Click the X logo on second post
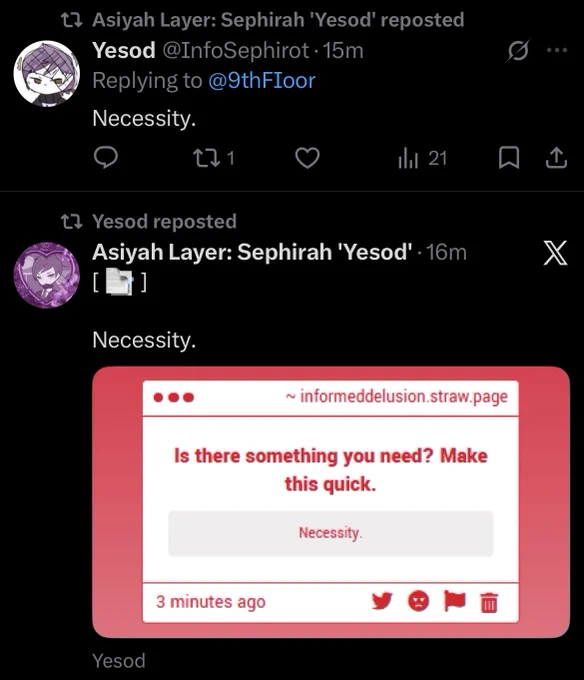The width and height of the screenshot is (584, 680). pos(555,253)
